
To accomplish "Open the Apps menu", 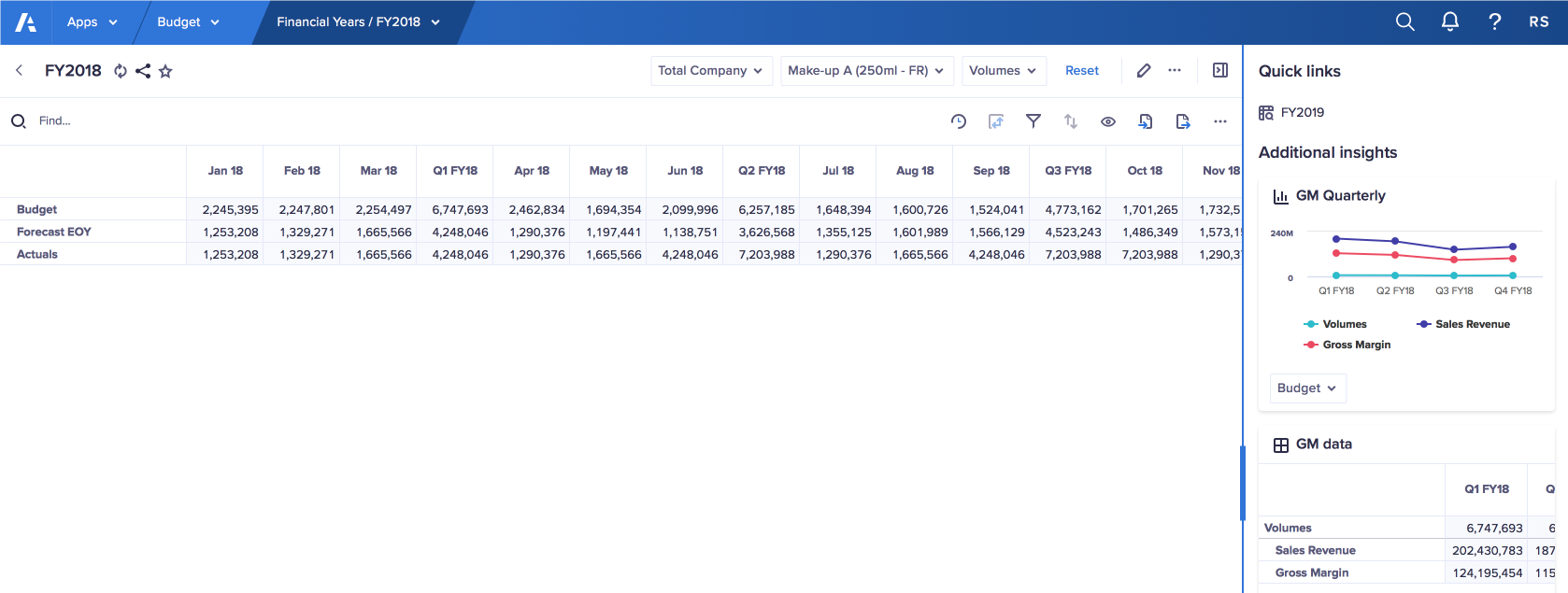I will pyautogui.click(x=92, y=22).
